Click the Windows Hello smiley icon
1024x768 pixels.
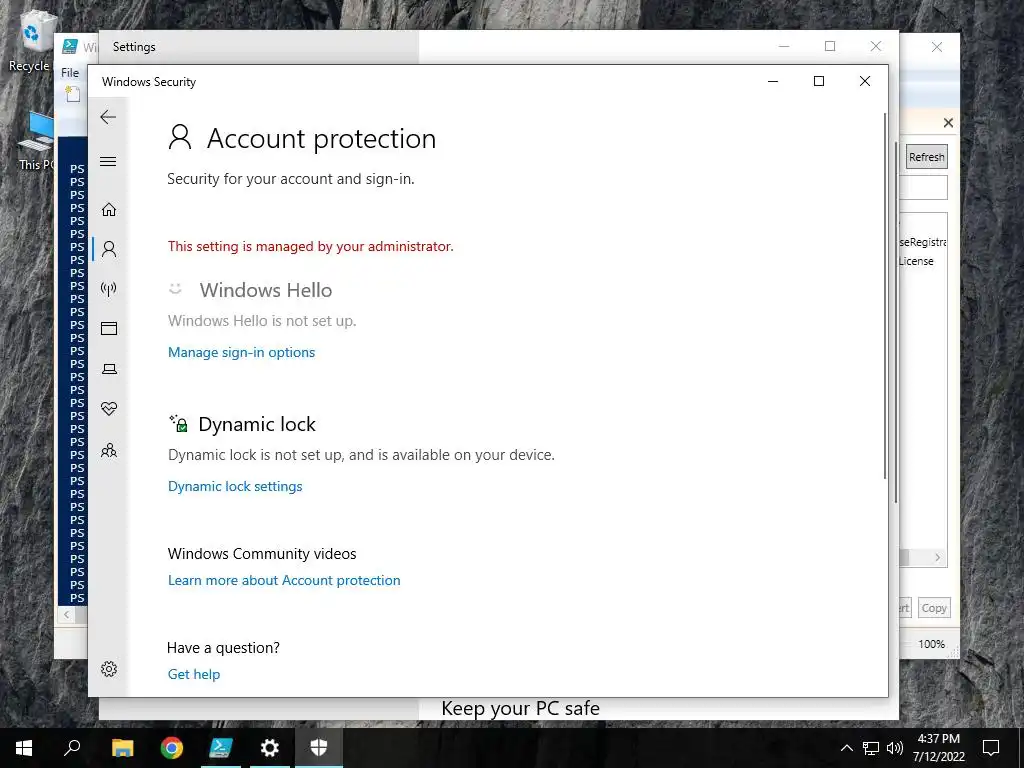(x=175, y=288)
